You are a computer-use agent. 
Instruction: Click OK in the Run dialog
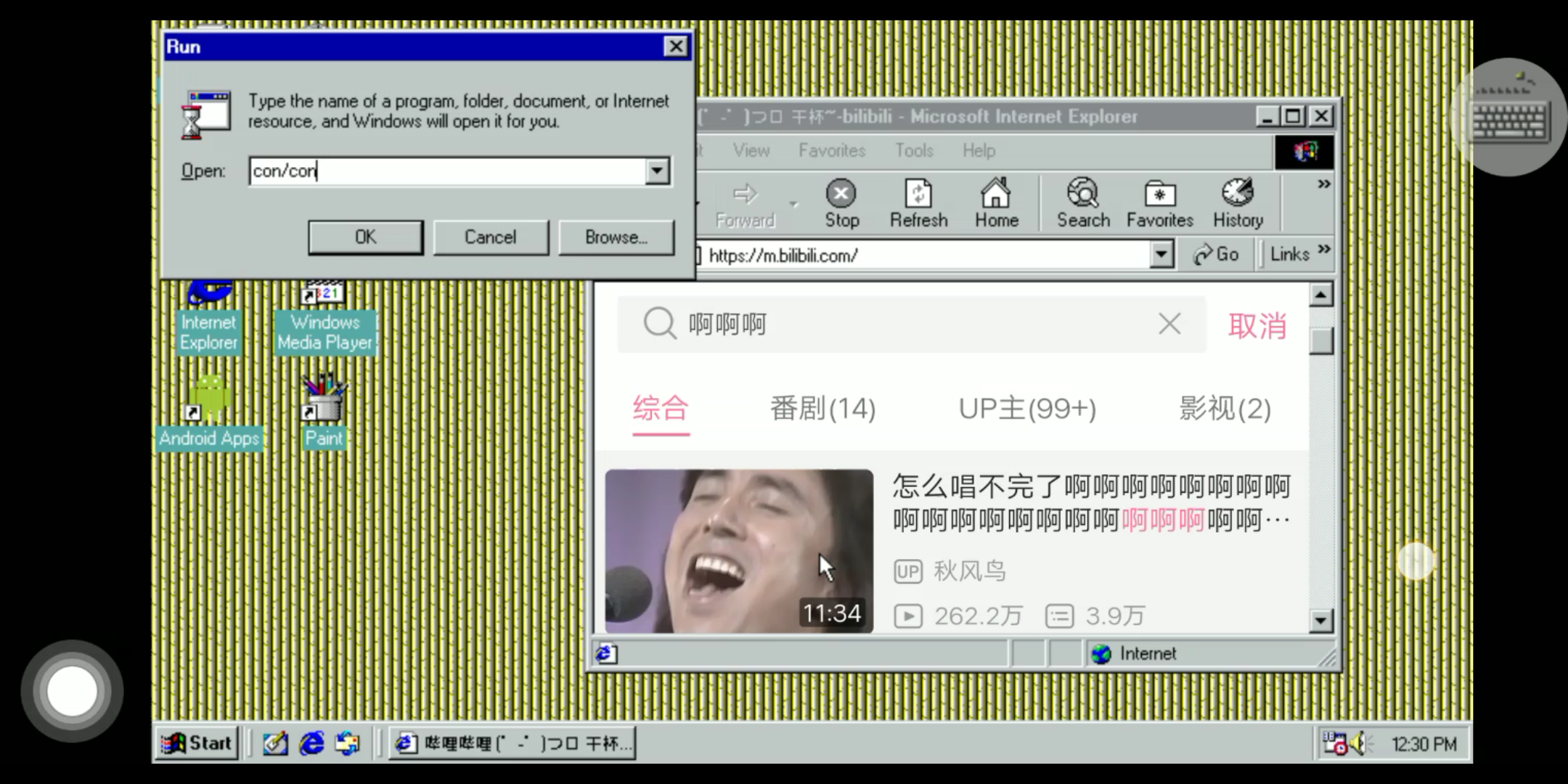coord(365,237)
